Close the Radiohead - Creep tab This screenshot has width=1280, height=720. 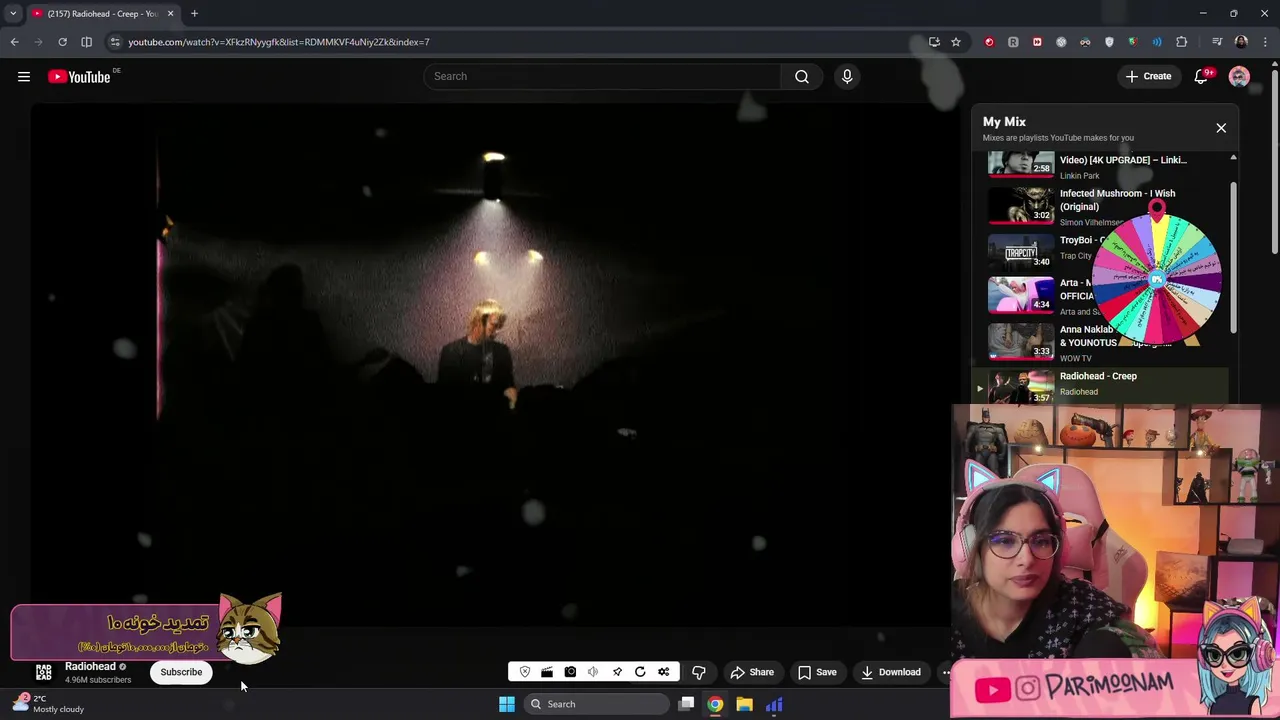click(x=170, y=14)
